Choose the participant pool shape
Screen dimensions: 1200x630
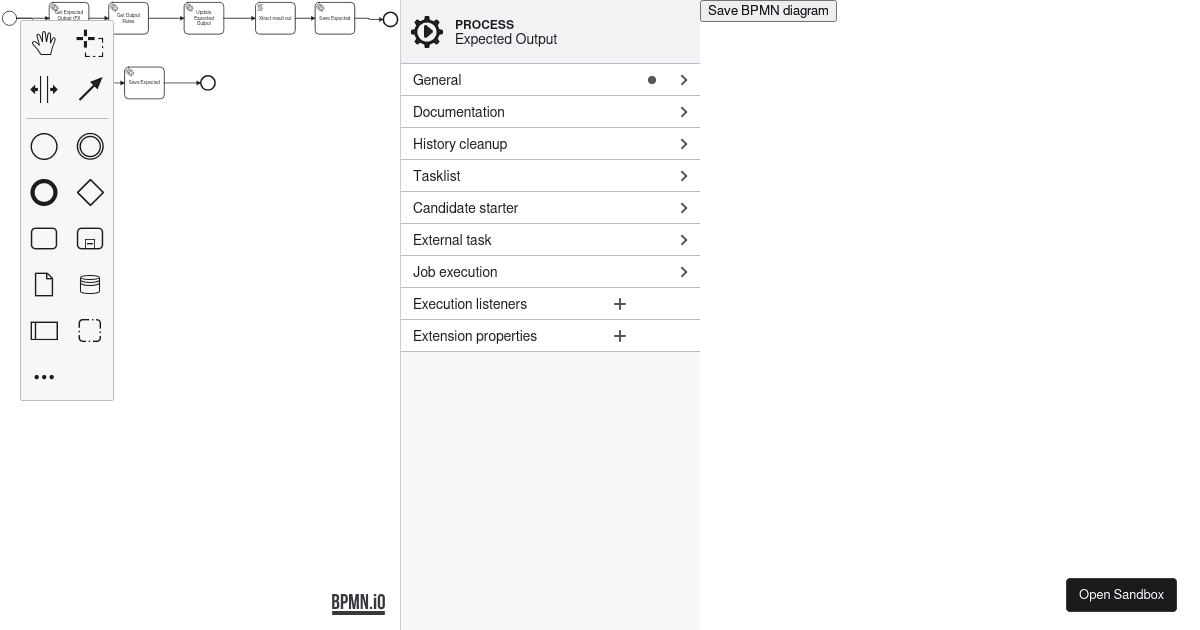(44, 330)
